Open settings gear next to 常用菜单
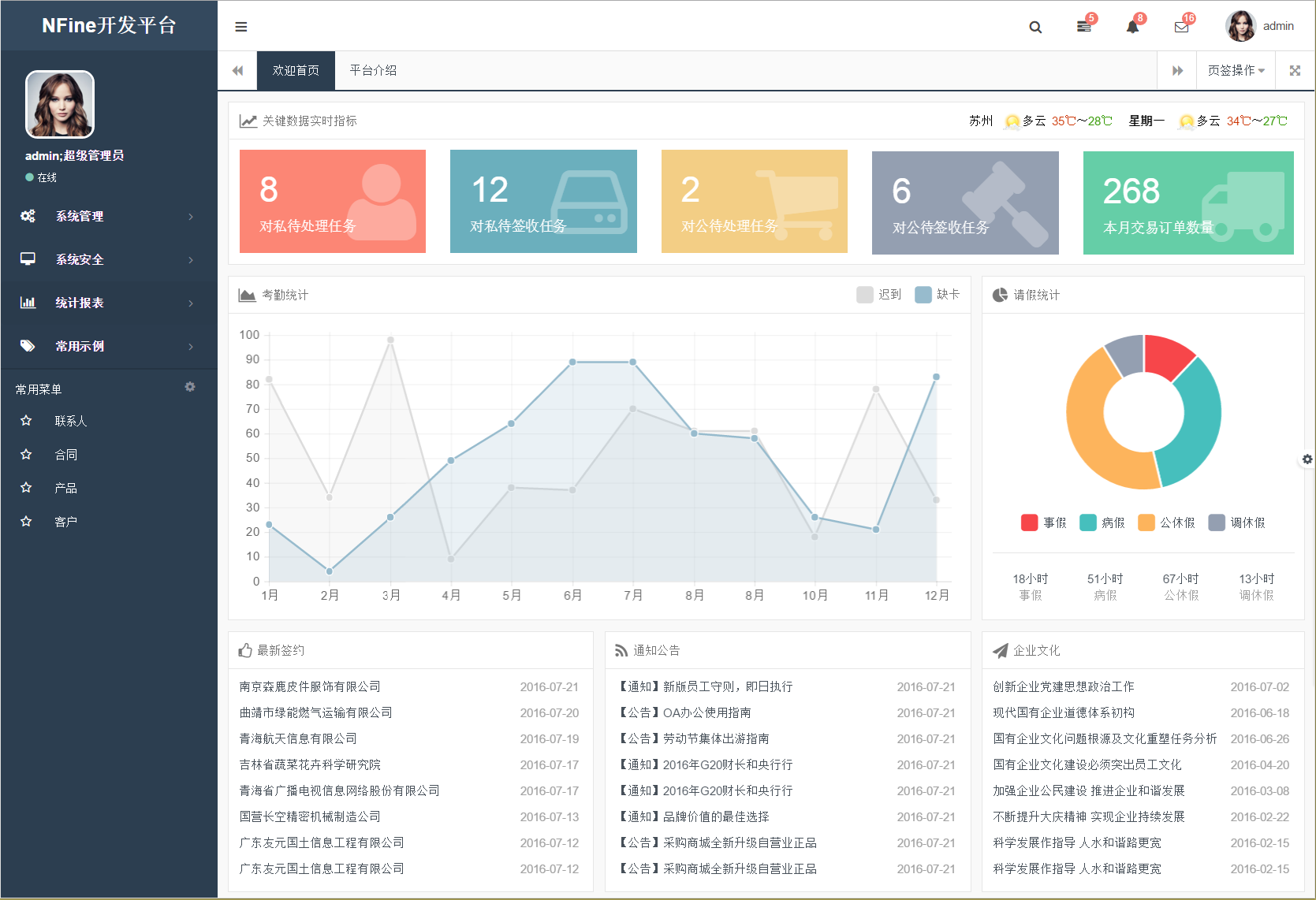This screenshot has width=1316, height=900. 189,387
